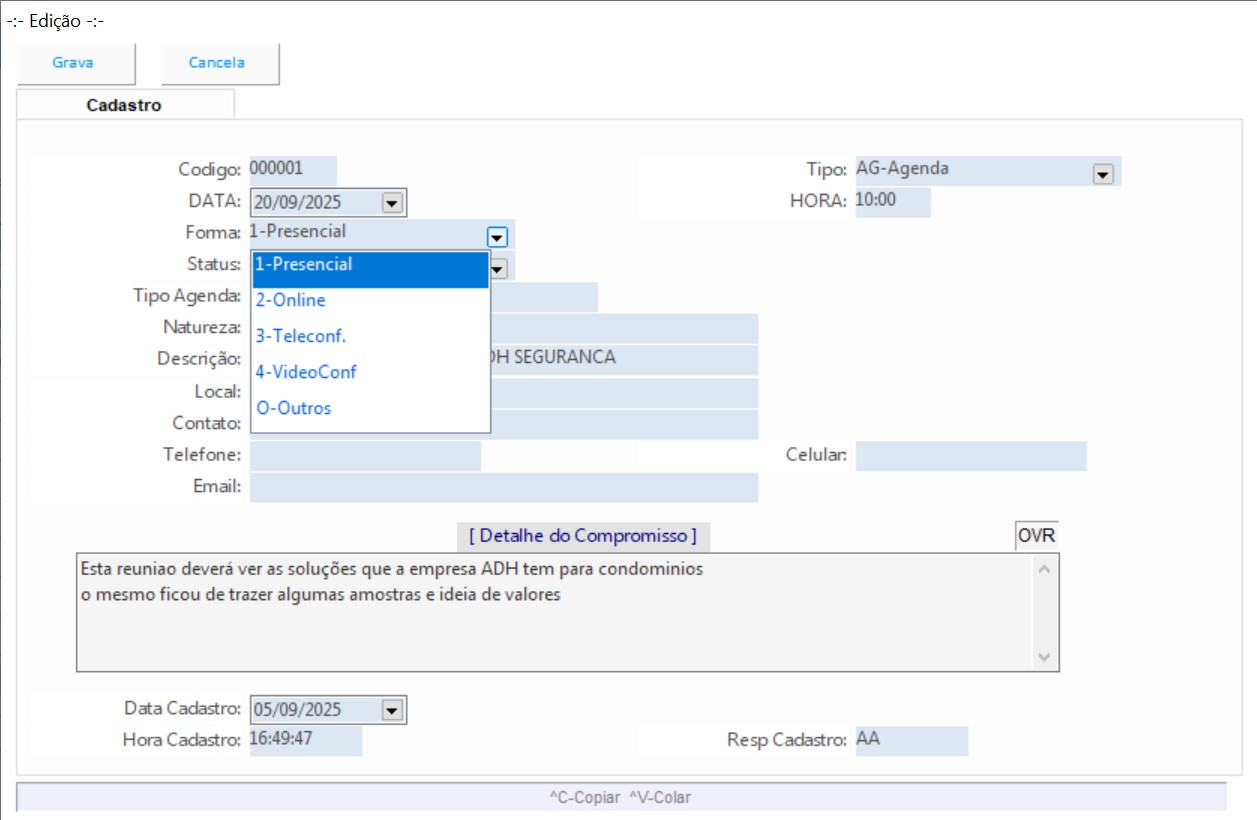Image resolution: width=1257 pixels, height=820 pixels.
Task: Click the Grava button
Action: coord(73,63)
